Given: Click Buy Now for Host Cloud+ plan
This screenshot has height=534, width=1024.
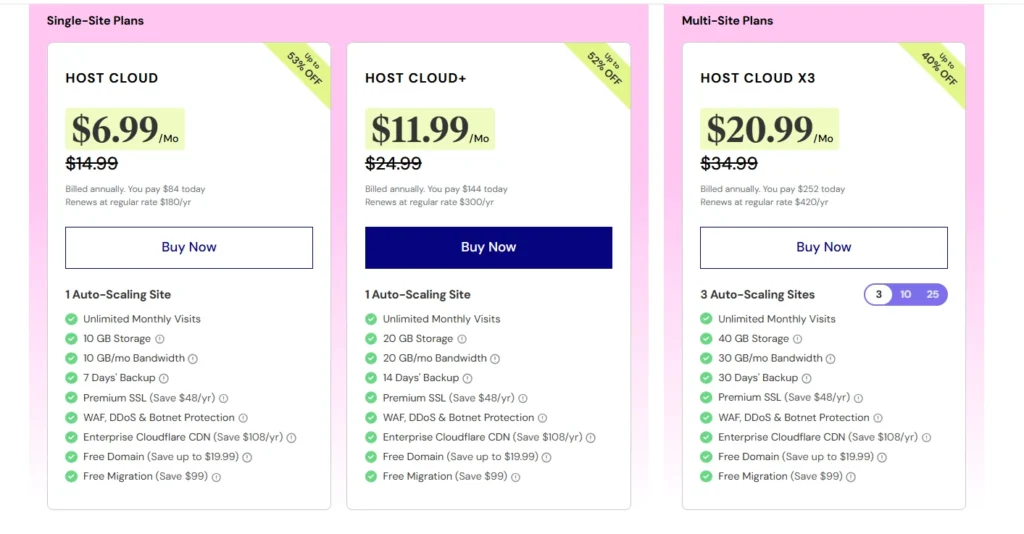Looking at the screenshot, I should pos(488,248).
